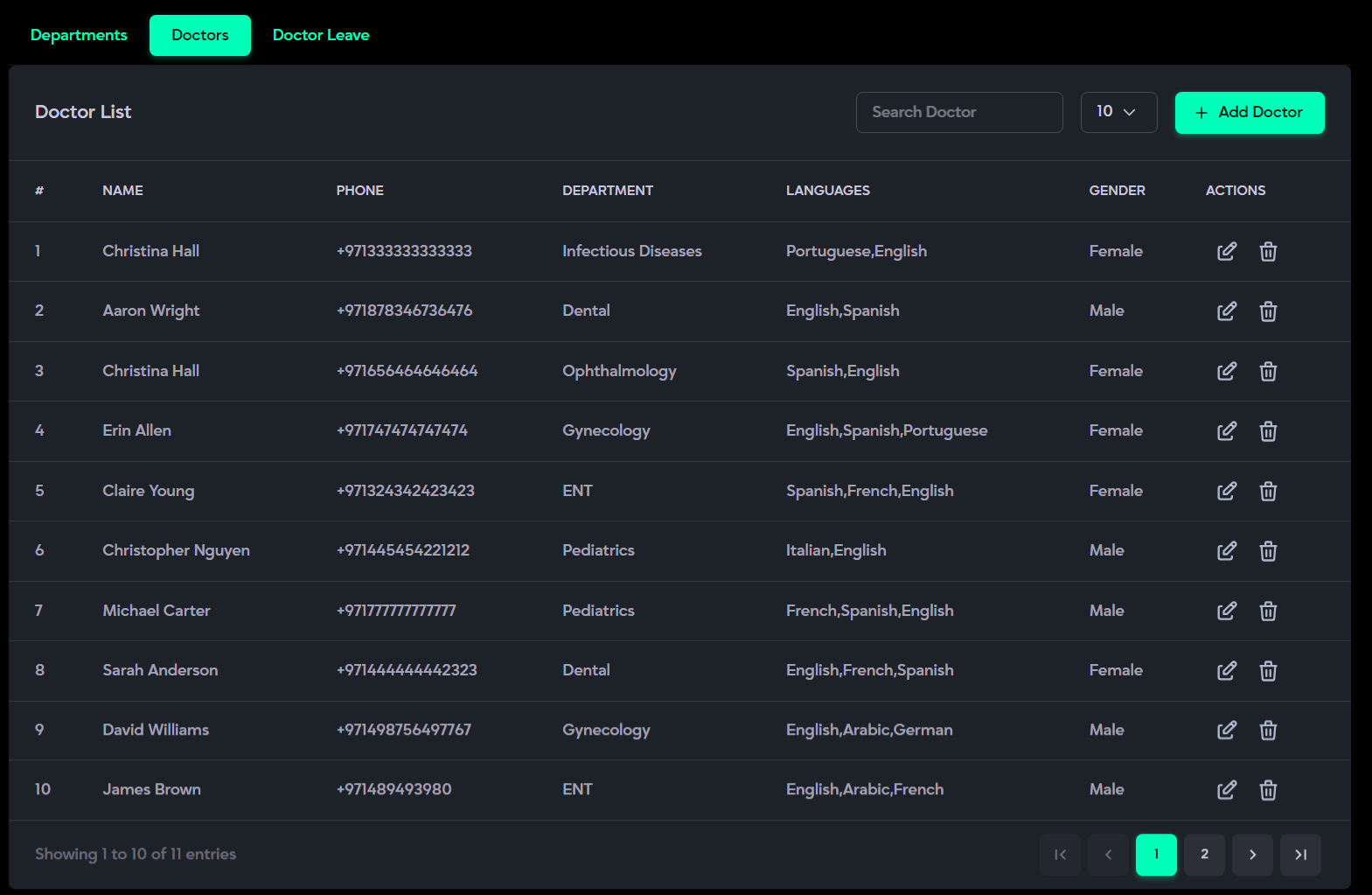Skip to the last page
Image resolution: width=1372 pixels, height=895 pixels.
(1300, 855)
